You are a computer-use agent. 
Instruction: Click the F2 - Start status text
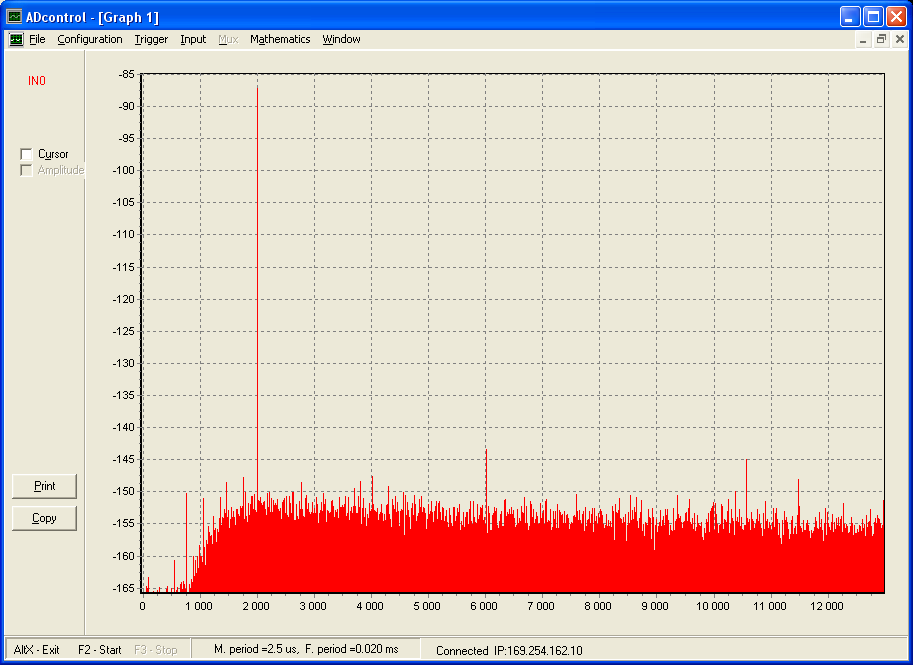tap(100, 650)
